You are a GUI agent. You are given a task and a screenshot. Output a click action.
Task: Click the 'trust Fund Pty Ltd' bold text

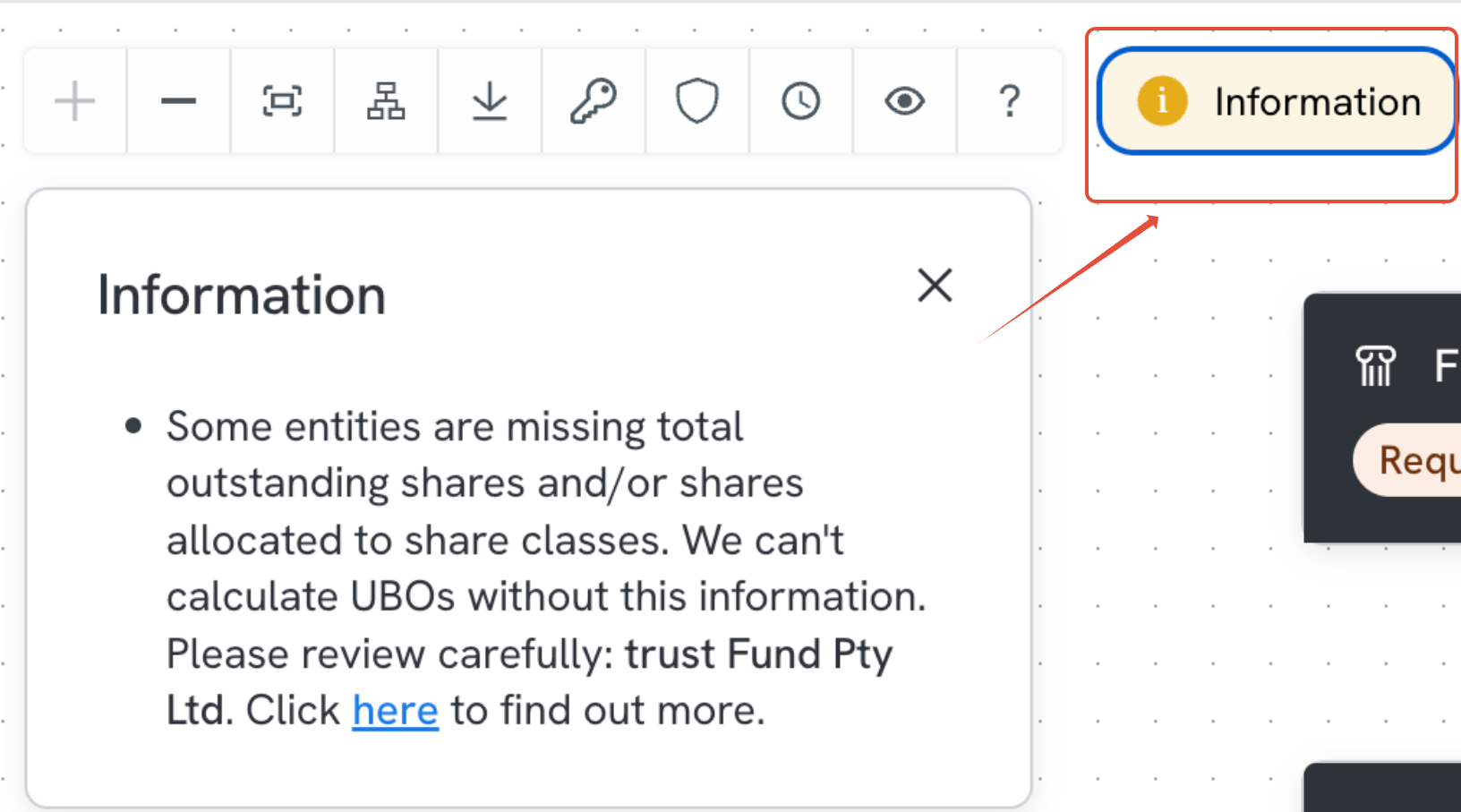pos(530,682)
